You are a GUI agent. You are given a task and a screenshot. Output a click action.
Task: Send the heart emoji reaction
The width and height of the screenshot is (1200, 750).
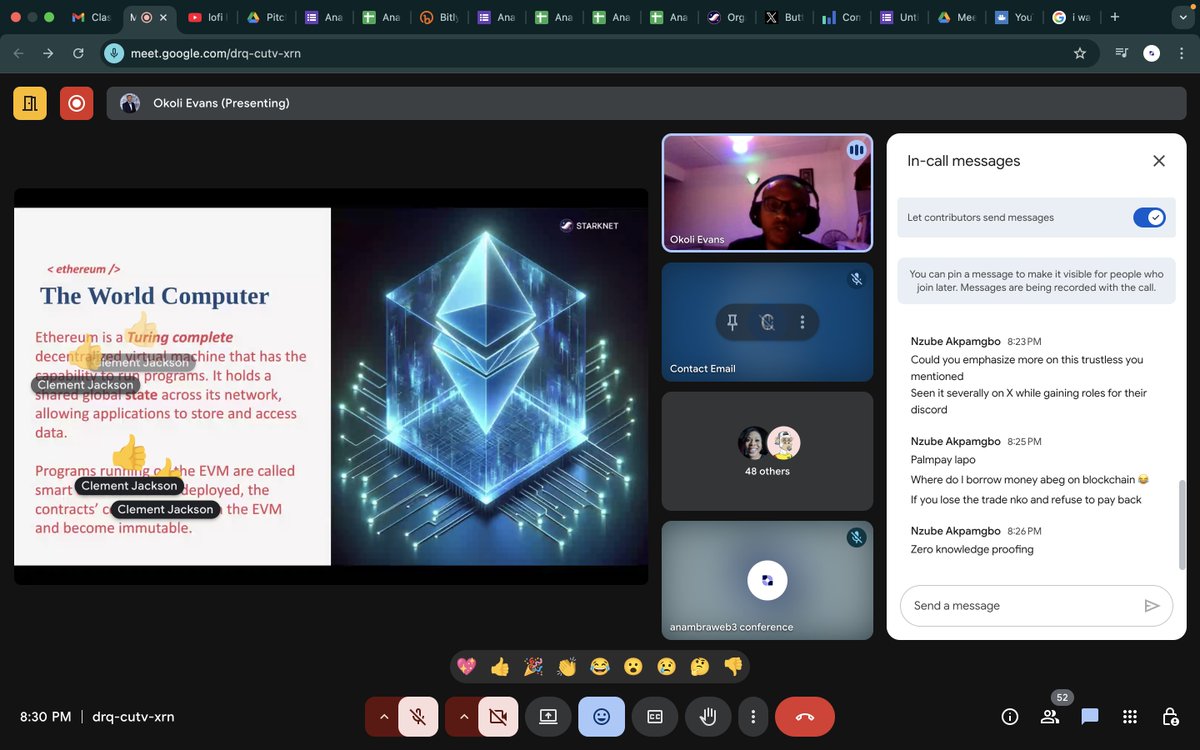(466, 666)
